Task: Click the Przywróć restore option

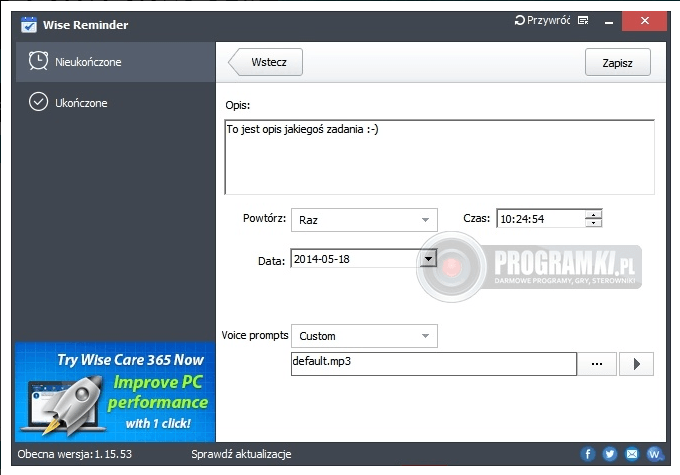Action: click(x=542, y=20)
